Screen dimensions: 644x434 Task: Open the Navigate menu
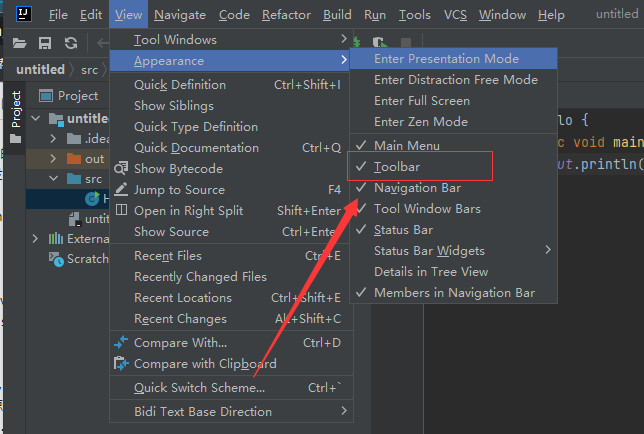pos(180,15)
